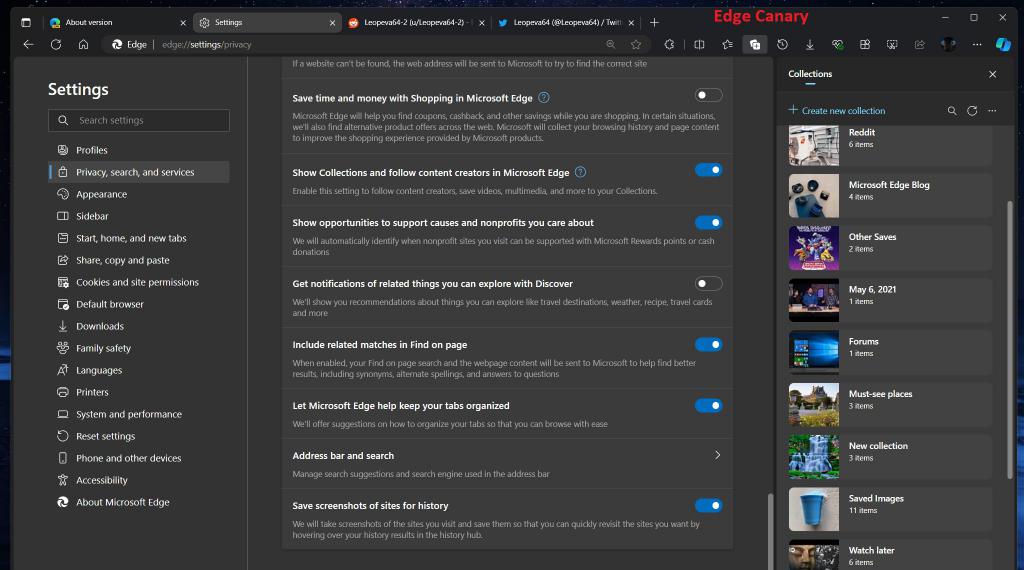The image size is (1024, 570).
Task: Disable Save screenshots of sites for history
Action: 708,506
